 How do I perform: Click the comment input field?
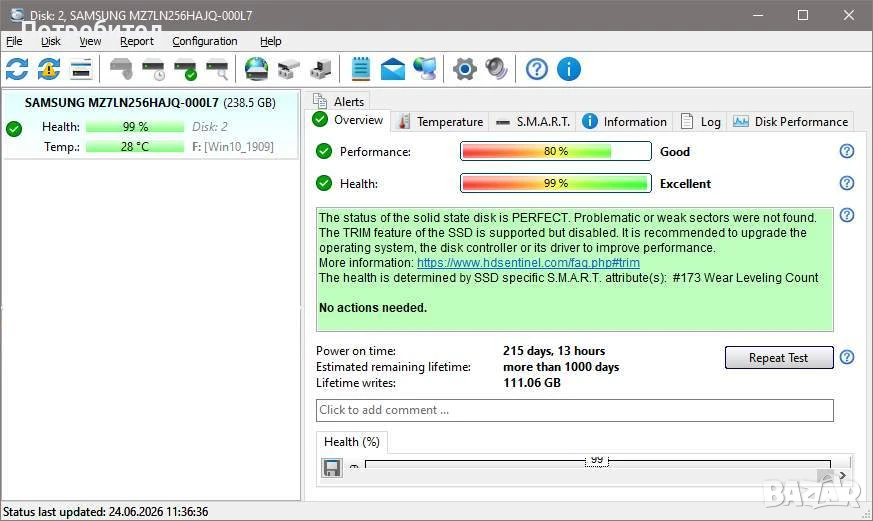[575, 410]
